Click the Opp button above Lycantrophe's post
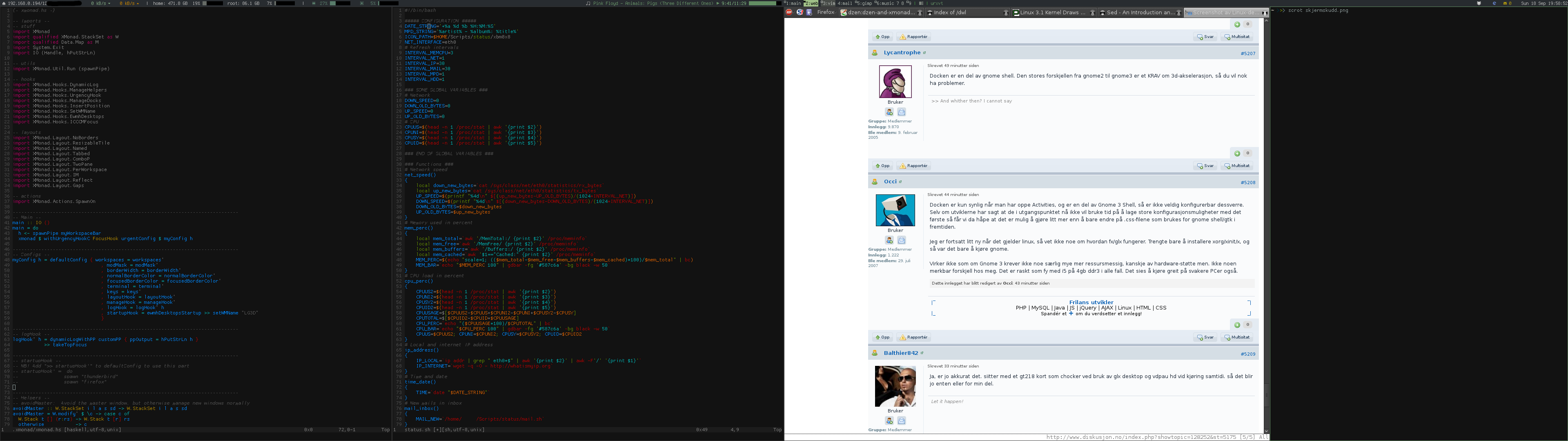 tap(882, 37)
